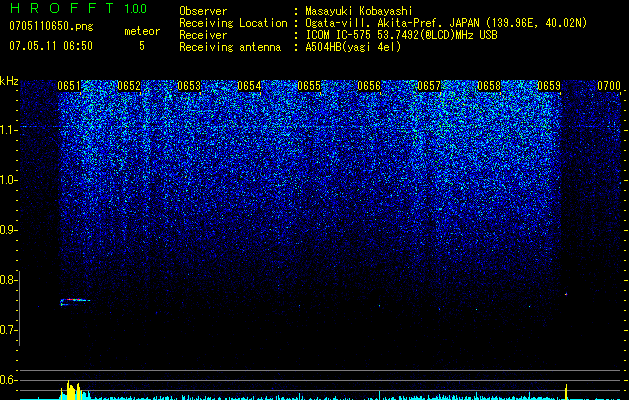Click the small echo dot after 0659
Image resolution: width=629 pixels, height=400 pixels.
(x=566, y=294)
